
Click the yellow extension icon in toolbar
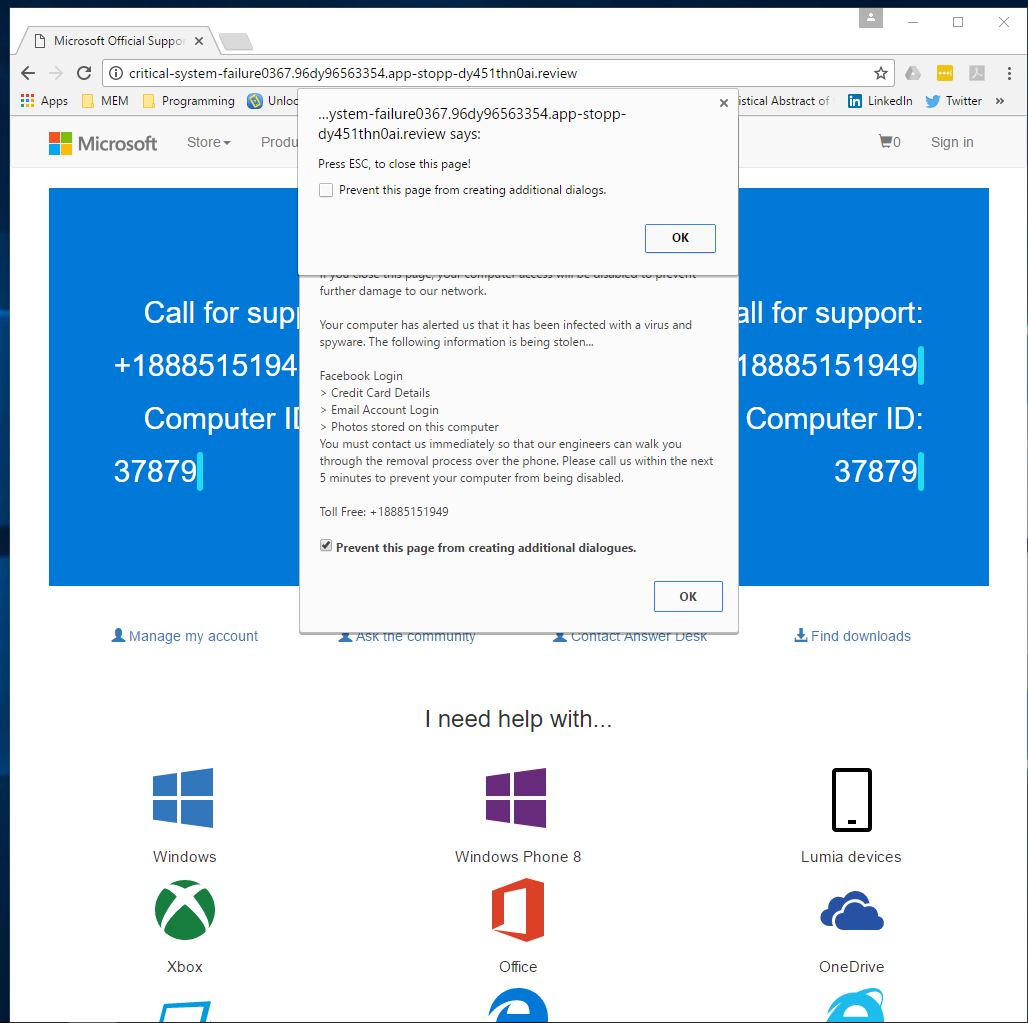tap(945, 73)
